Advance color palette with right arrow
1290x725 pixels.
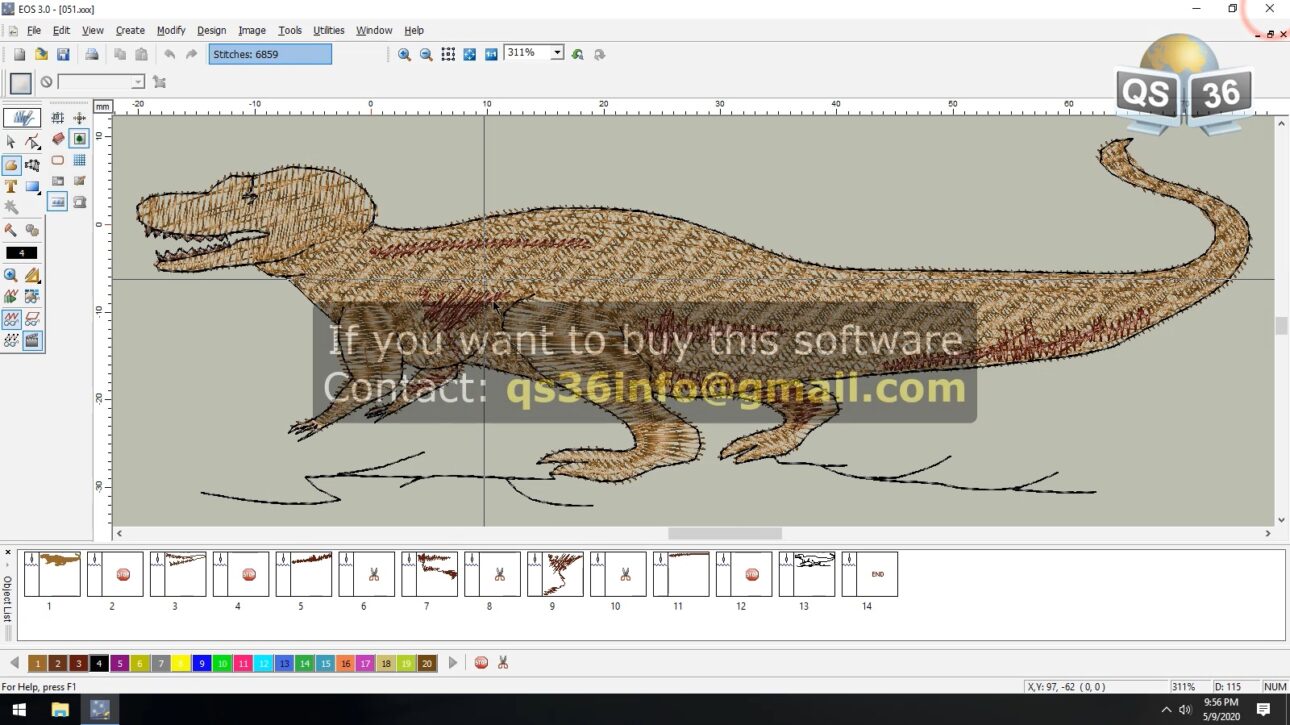point(453,663)
